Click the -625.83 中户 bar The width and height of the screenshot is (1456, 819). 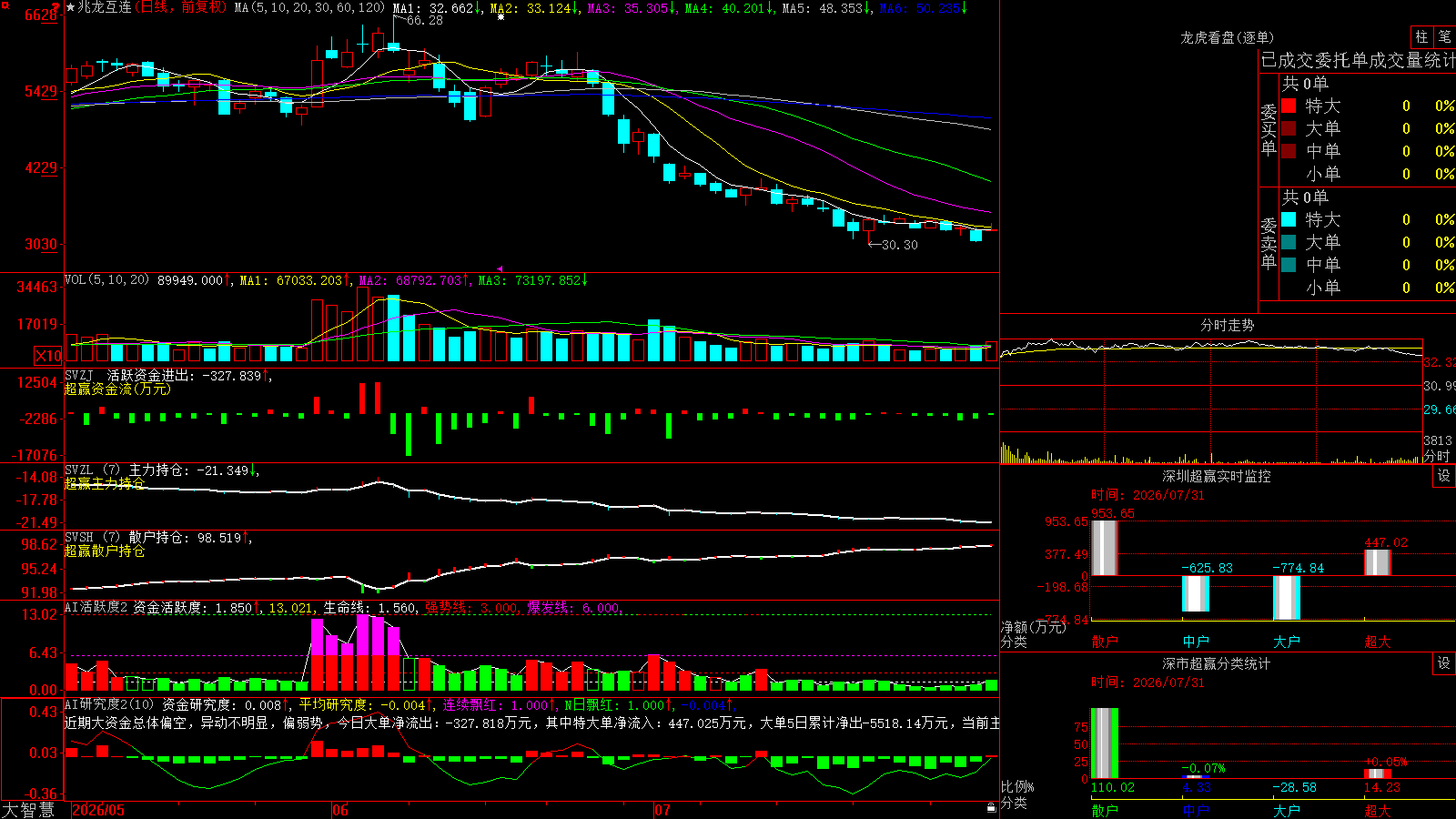coord(1196,594)
